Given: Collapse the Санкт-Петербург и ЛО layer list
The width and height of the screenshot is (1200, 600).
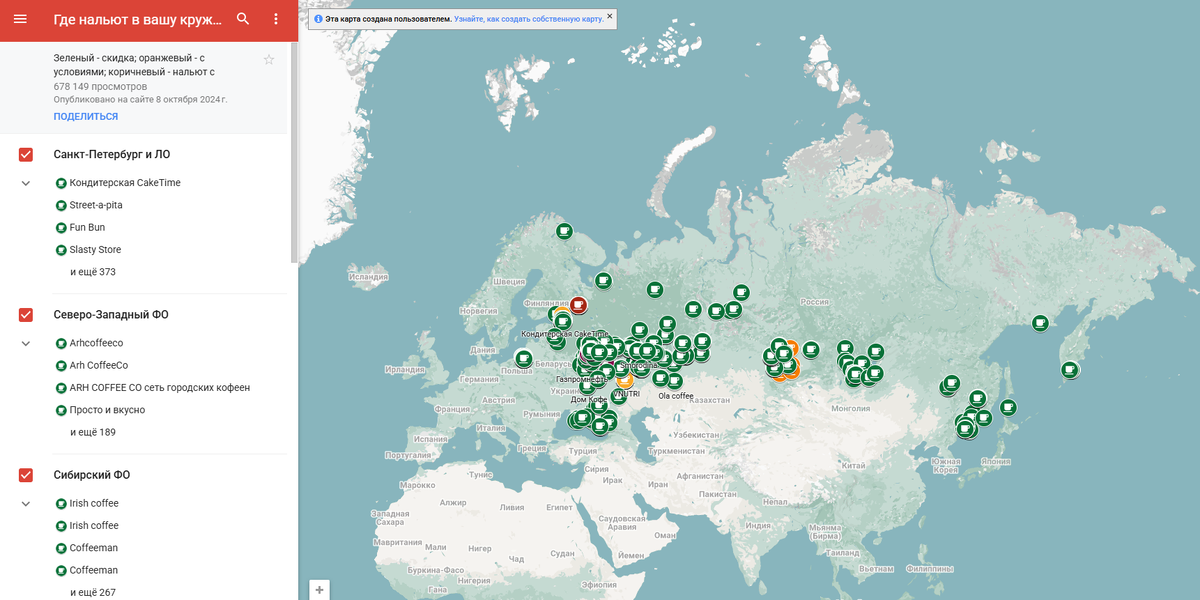Looking at the screenshot, I should point(24,182).
